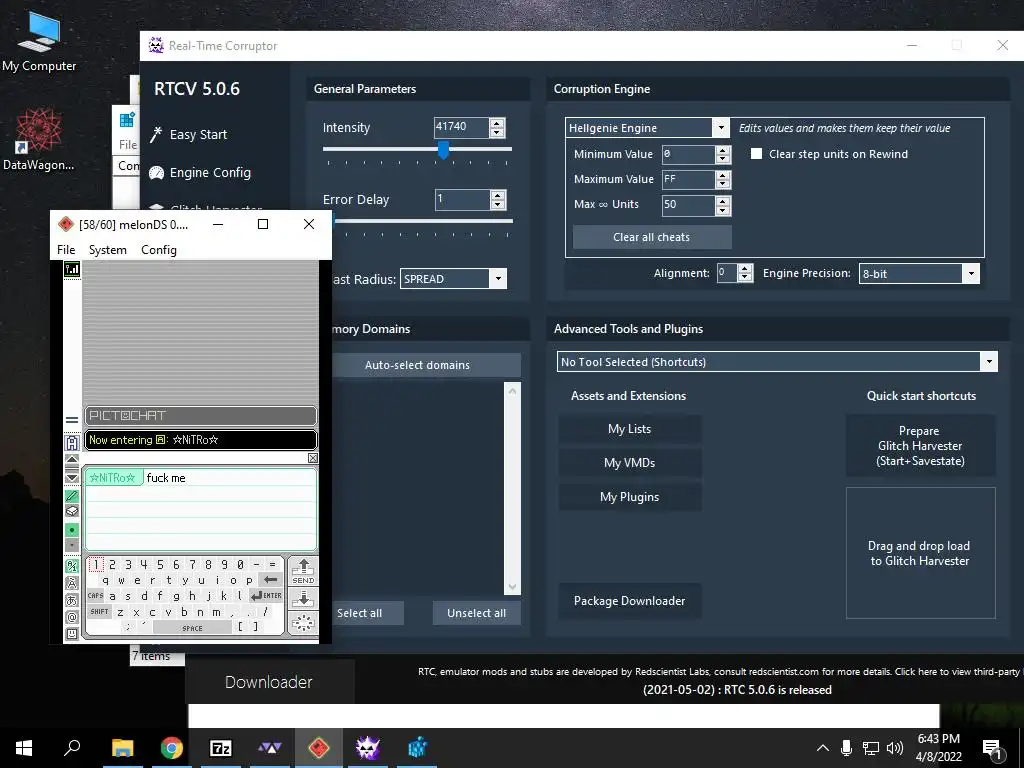Open the Blast Radius SPREAD dropdown

click(x=498, y=279)
